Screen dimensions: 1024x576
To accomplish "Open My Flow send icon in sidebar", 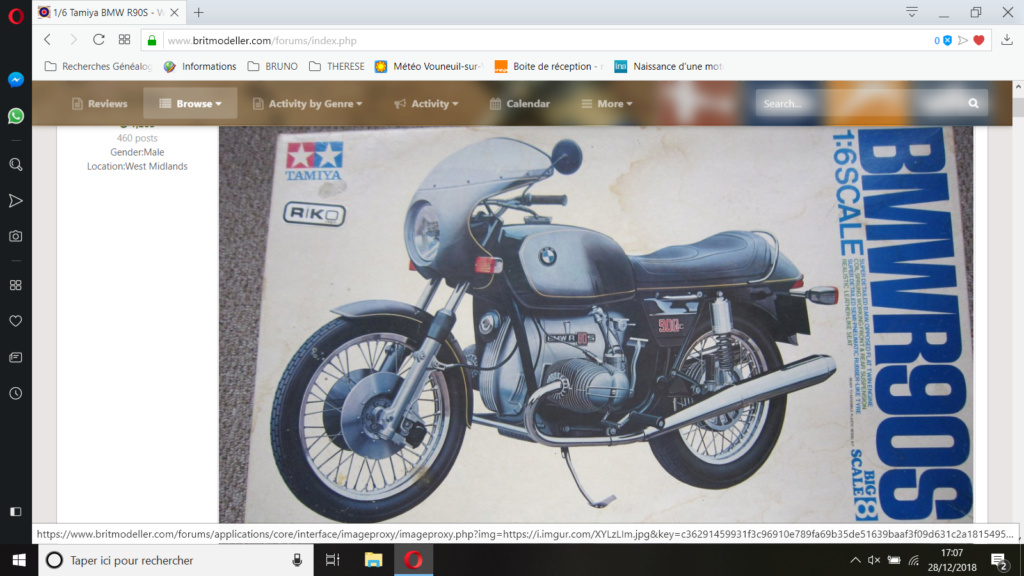I will (16, 200).
